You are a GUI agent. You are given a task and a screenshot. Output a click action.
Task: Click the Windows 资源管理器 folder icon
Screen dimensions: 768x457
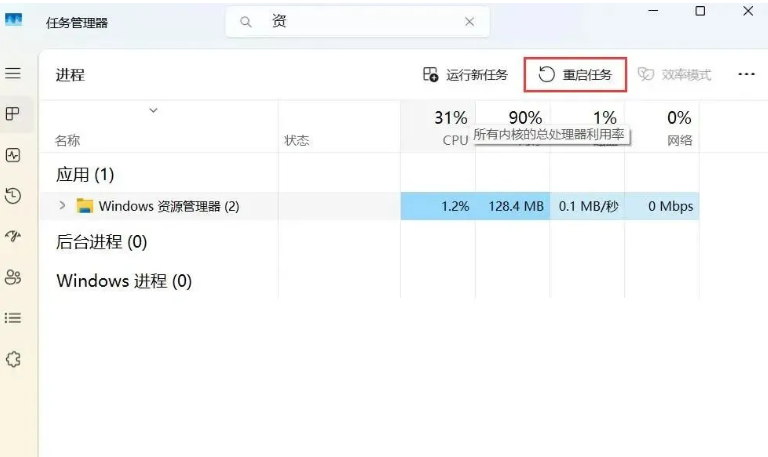click(x=85, y=206)
